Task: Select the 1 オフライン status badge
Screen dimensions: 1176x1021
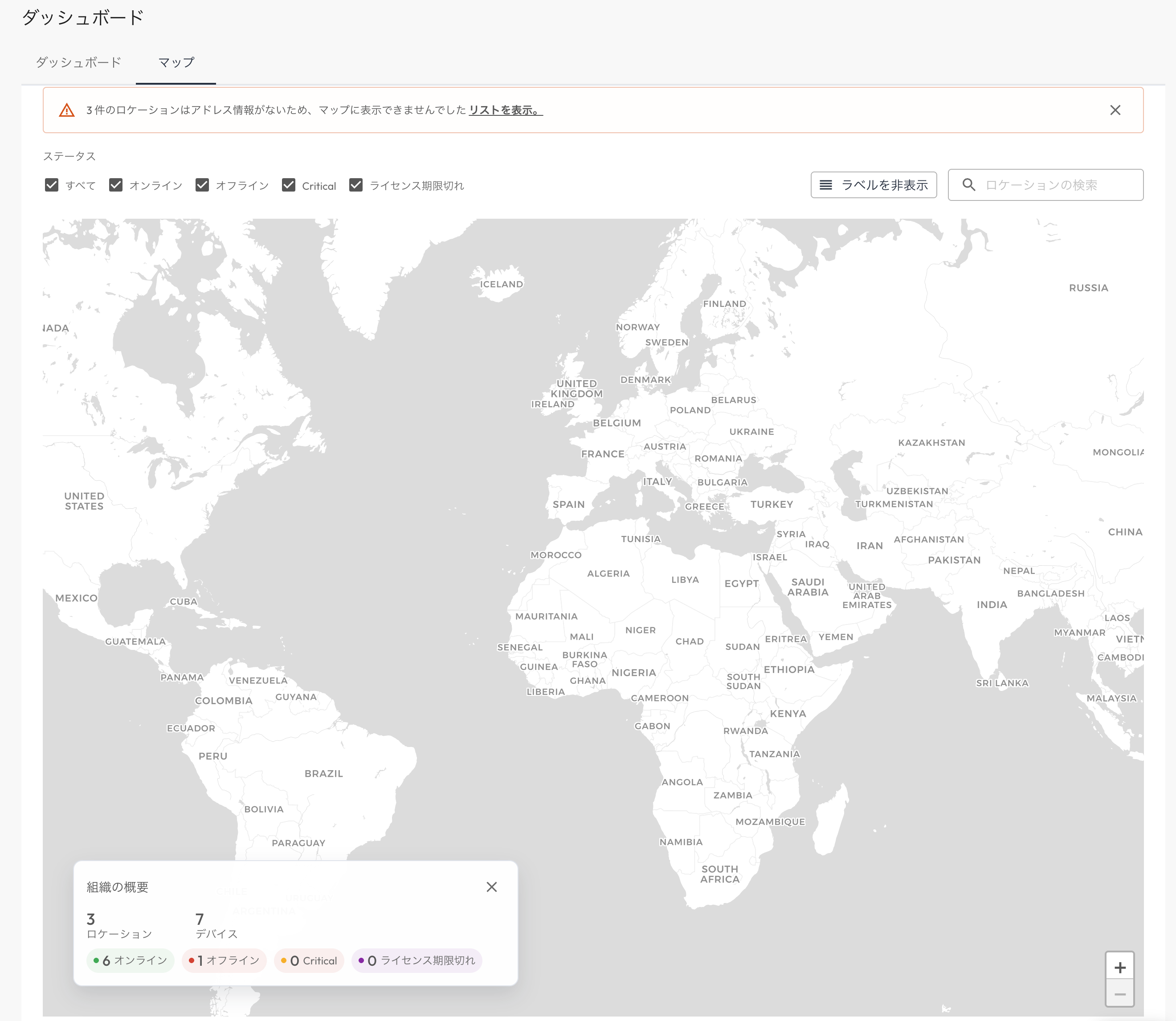Action: tap(224, 960)
